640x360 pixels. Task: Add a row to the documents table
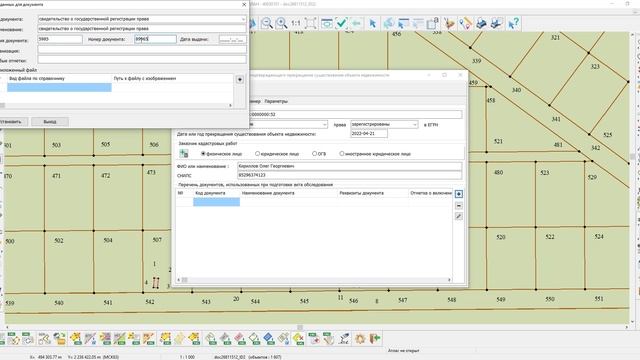[x=459, y=194]
